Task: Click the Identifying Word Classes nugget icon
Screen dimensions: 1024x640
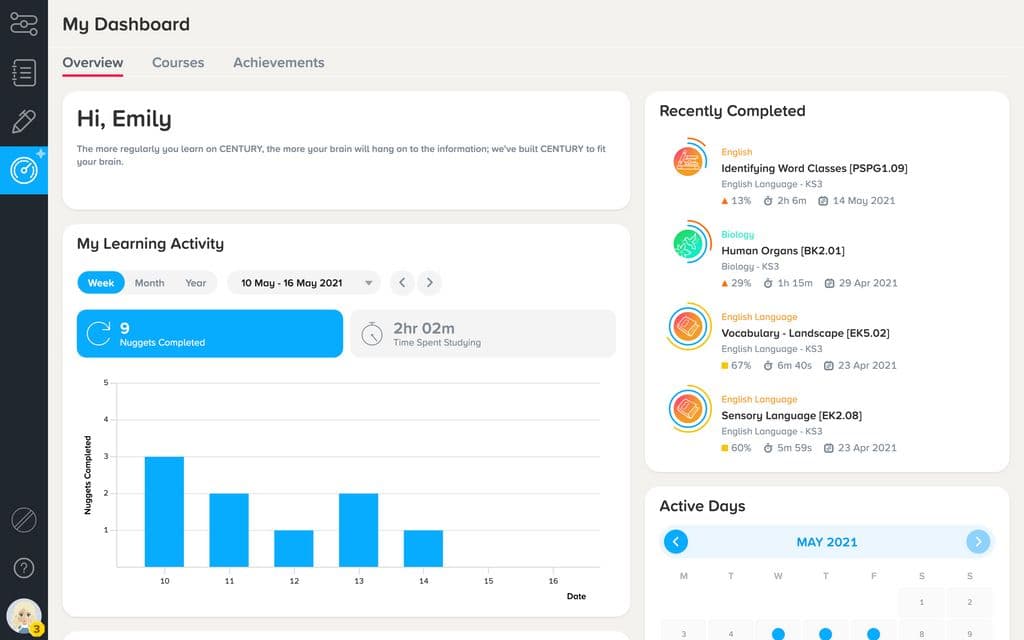Action: (688, 161)
